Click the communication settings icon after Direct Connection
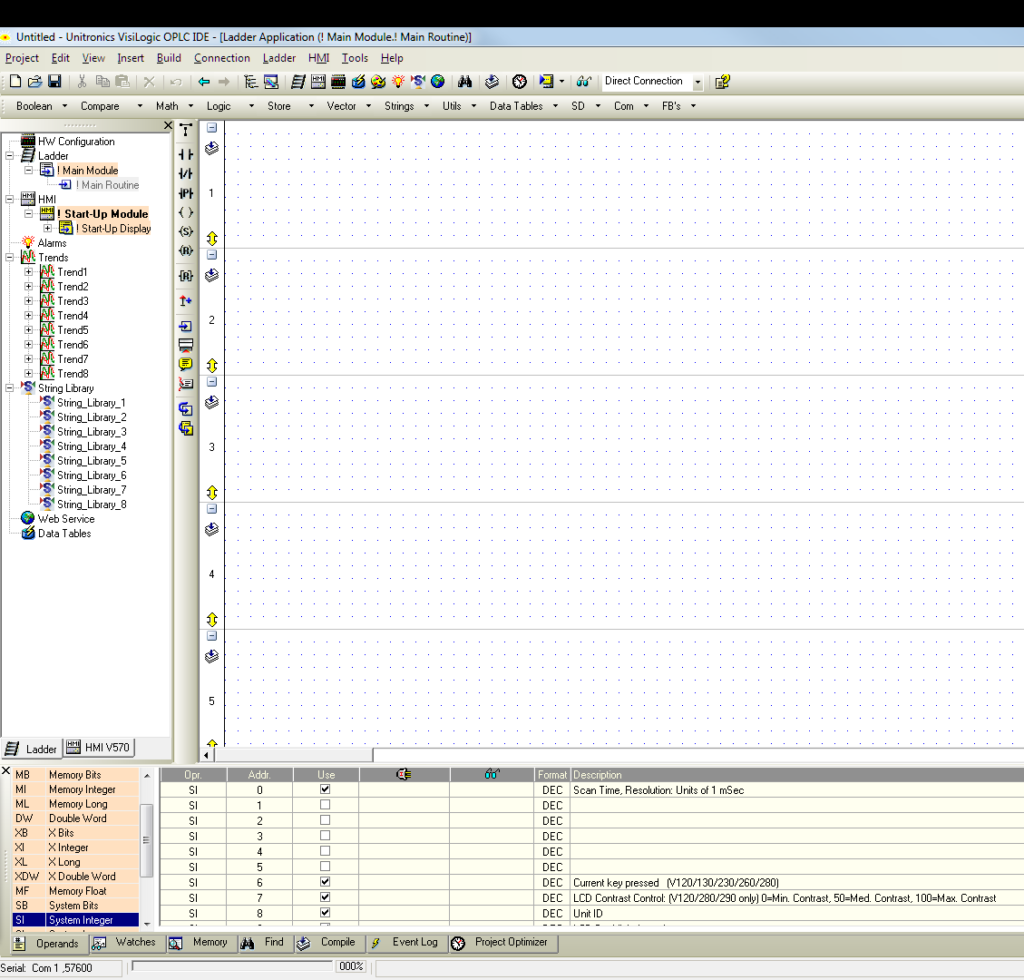 pyautogui.click(x=722, y=82)
